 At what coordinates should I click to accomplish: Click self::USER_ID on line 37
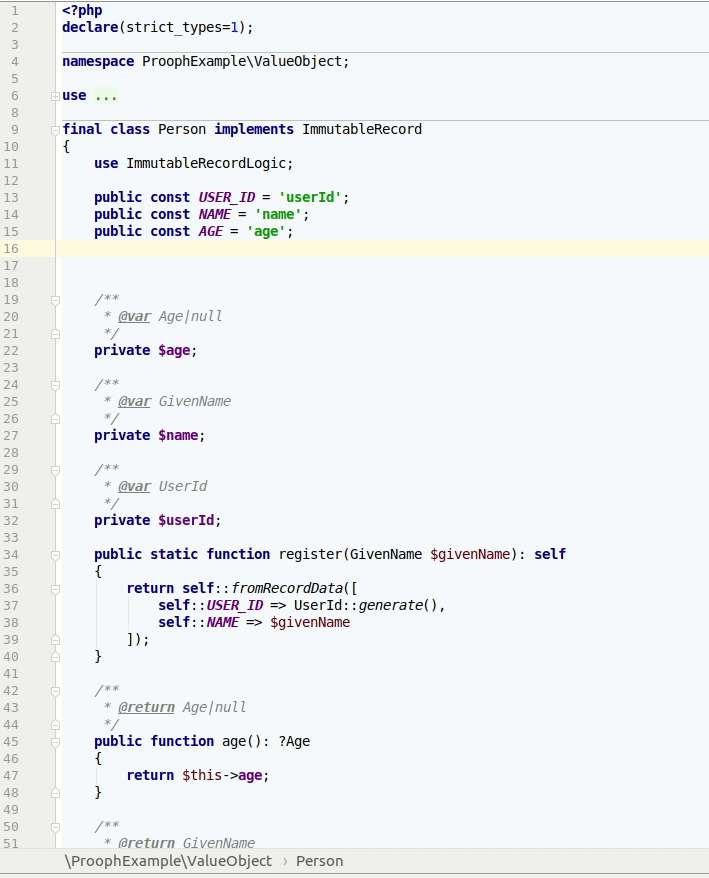pyautogui.click(x=210, y=605)
